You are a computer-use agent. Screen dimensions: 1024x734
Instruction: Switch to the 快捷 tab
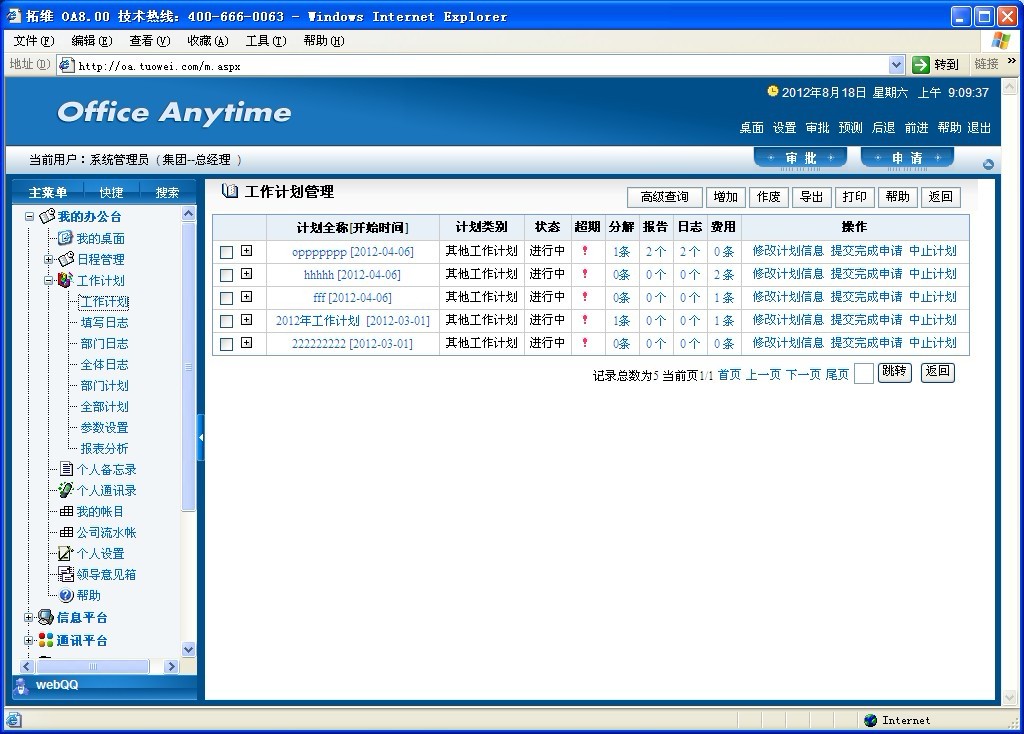[111, 192]
